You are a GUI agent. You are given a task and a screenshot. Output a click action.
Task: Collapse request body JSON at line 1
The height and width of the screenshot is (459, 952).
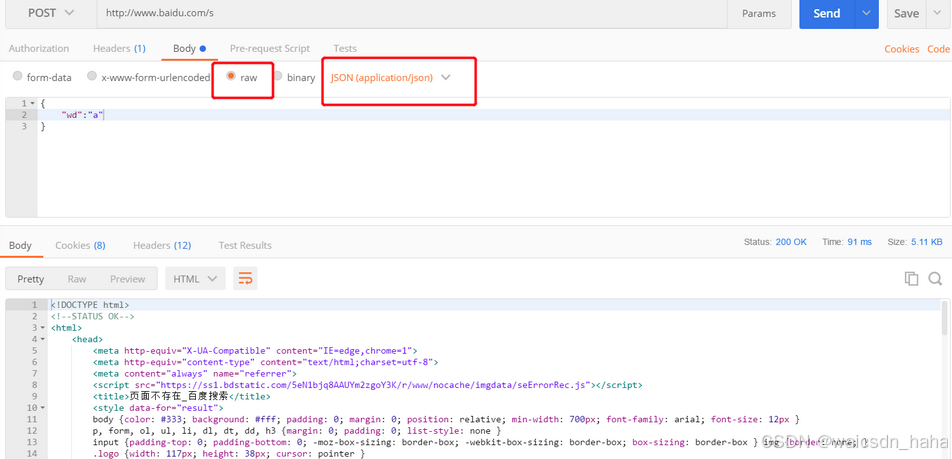pyautogui.click(x=32, y=104)
